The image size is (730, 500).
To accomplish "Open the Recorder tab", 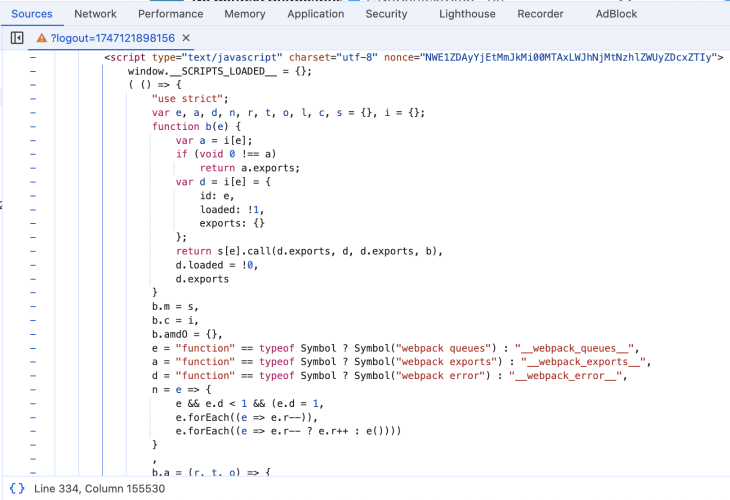I will click(540, 14).
